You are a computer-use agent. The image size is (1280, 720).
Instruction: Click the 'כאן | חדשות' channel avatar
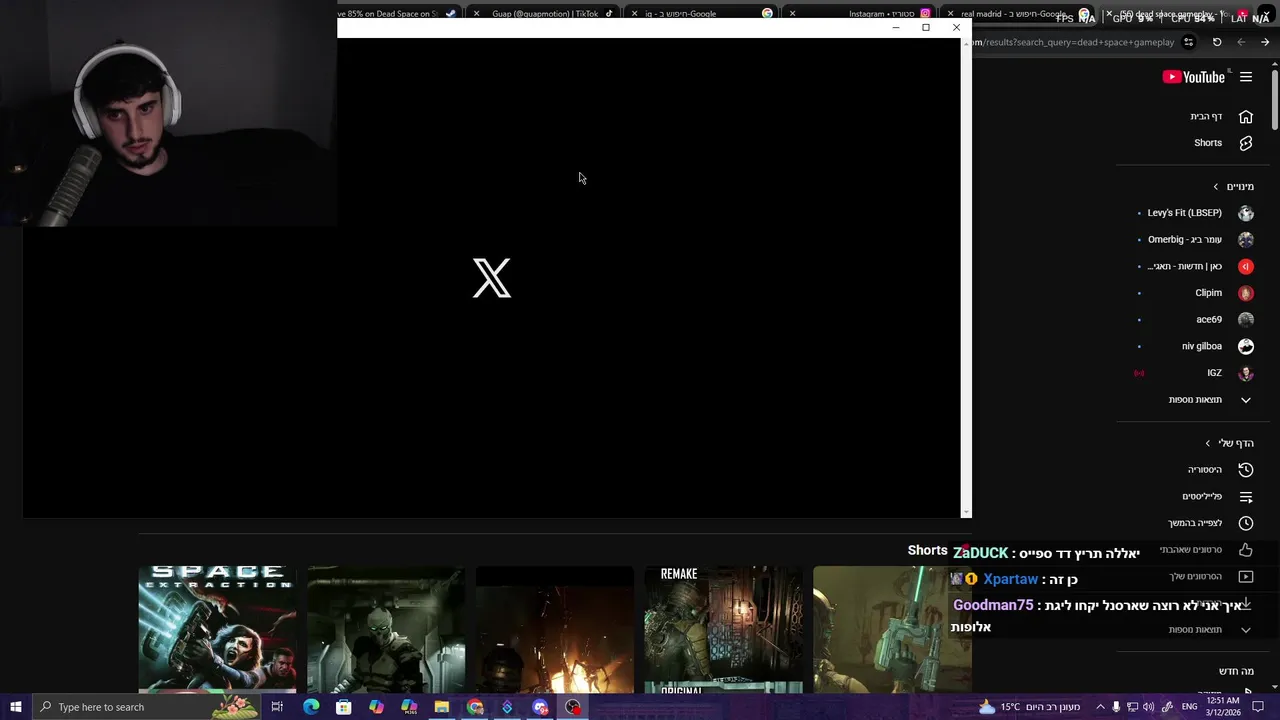(1246, 266)
